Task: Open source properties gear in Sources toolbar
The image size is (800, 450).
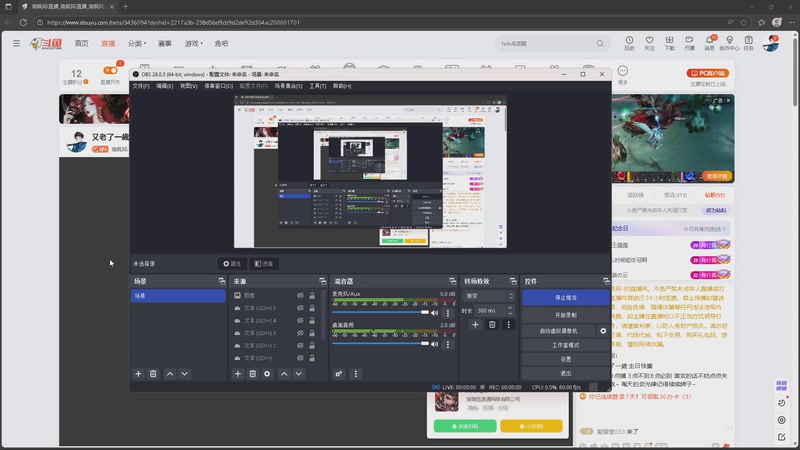Action: [267, 374]
